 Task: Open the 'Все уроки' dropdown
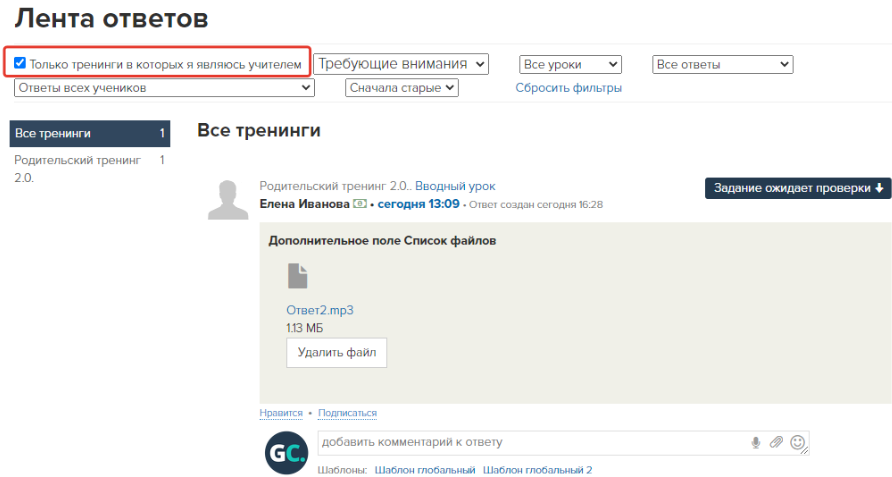[570, 64]
